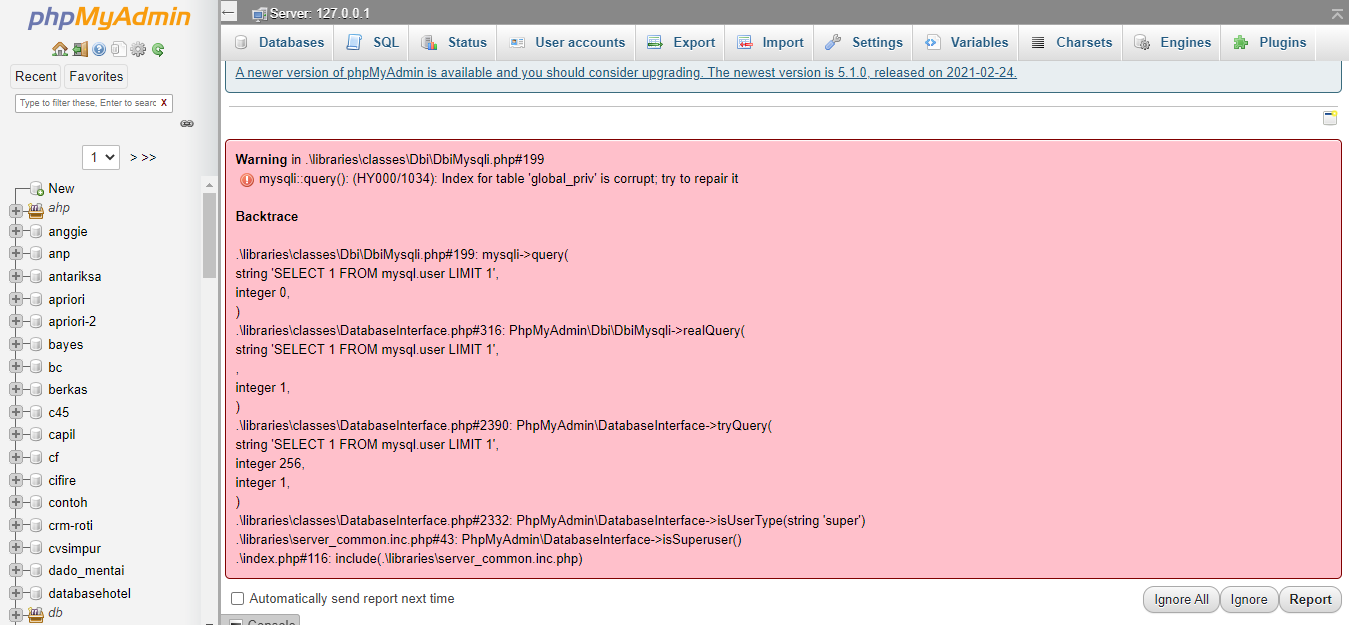Screen dimensions: 1349x625
Task: Select the Favorites tab in sidebar
Action: click(x=95, y=76)
